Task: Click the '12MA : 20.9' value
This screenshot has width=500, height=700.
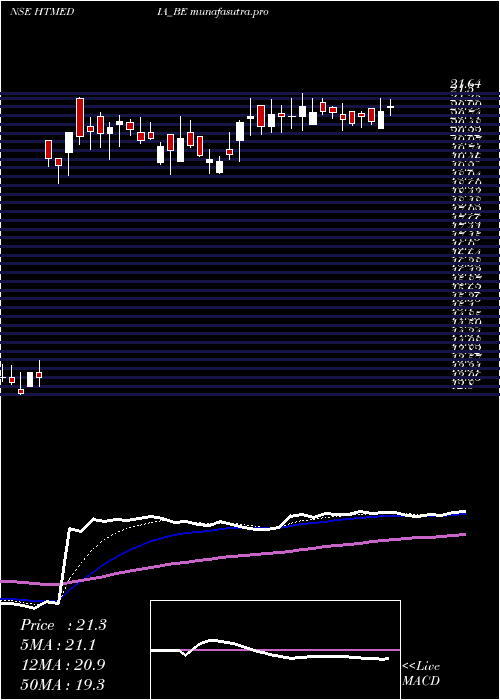Action: click(63, 664)
